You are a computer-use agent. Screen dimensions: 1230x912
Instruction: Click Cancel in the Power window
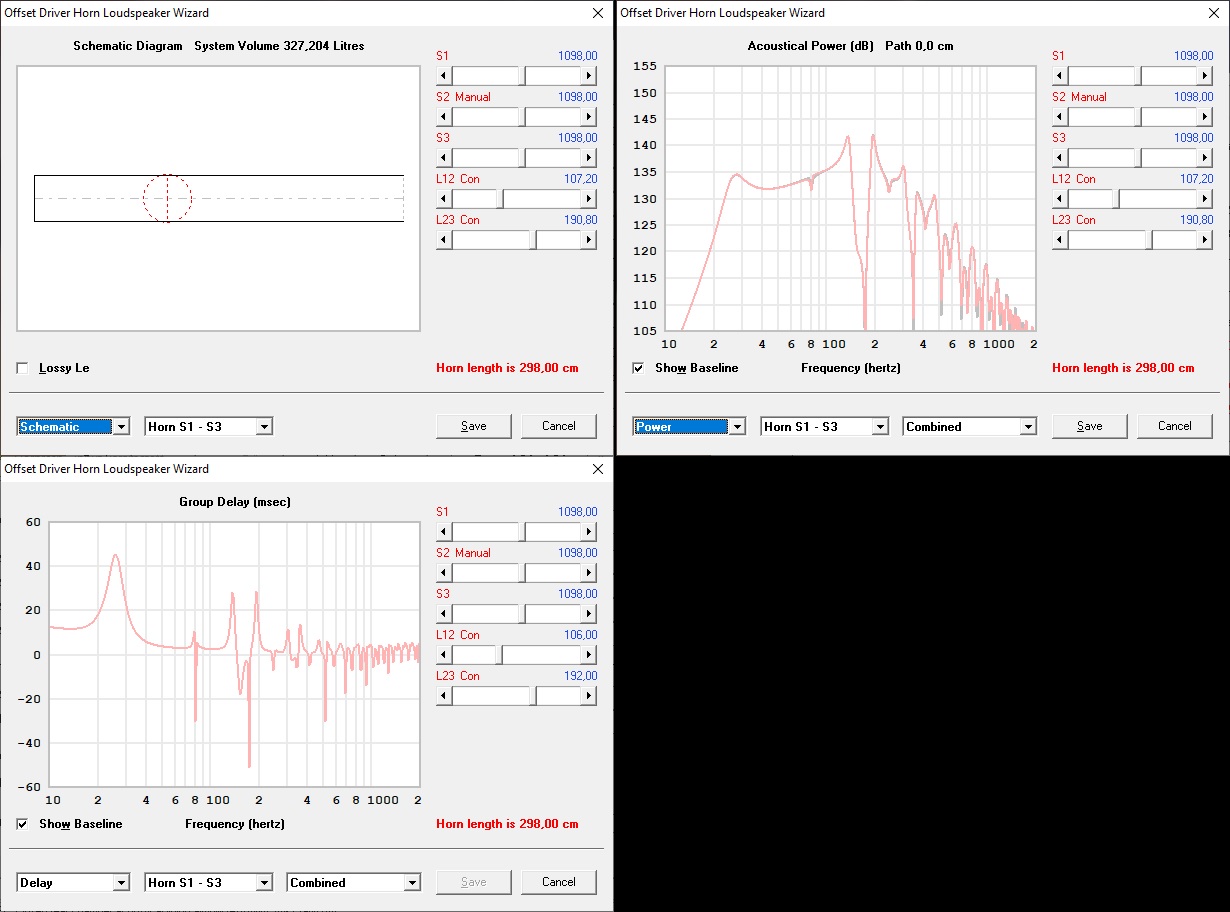pyautogui.click(x=1175, y=426)
